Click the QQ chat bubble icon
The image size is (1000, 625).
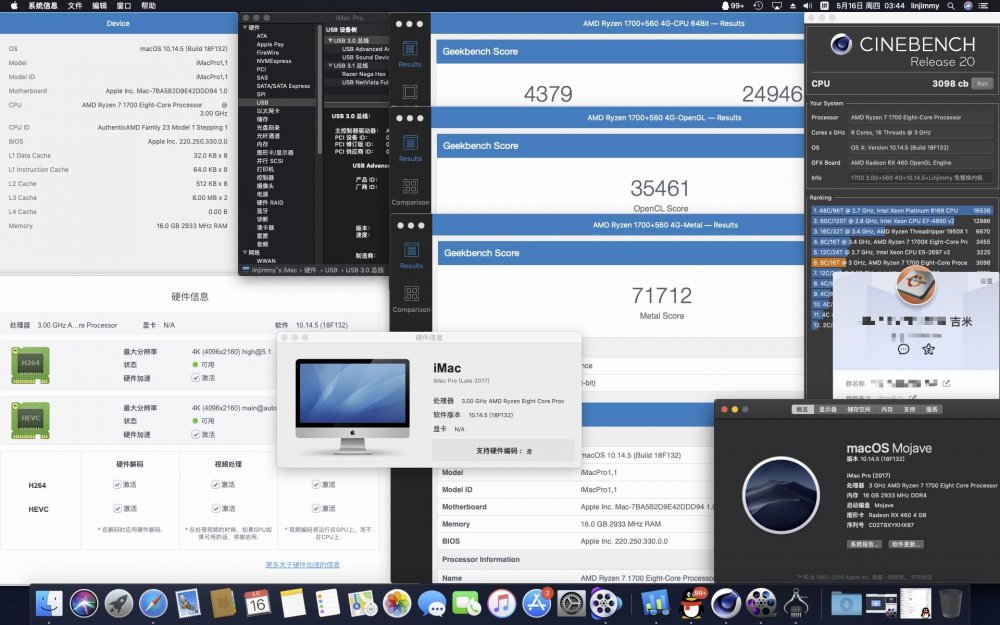[x=903, y=349]
